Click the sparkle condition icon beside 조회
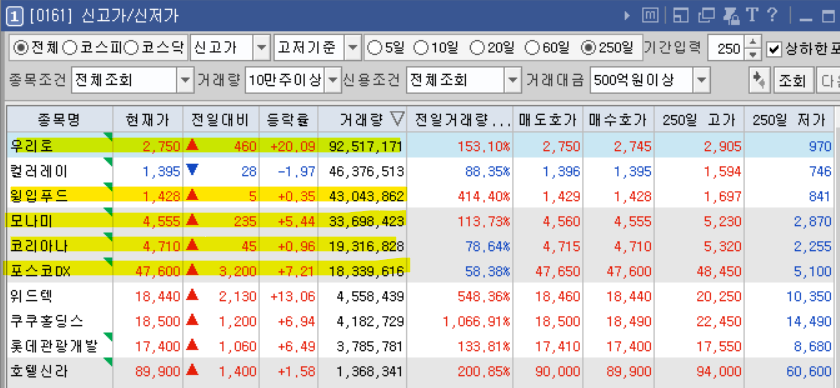This screenshot has height=388, width=840. point(758,80)
